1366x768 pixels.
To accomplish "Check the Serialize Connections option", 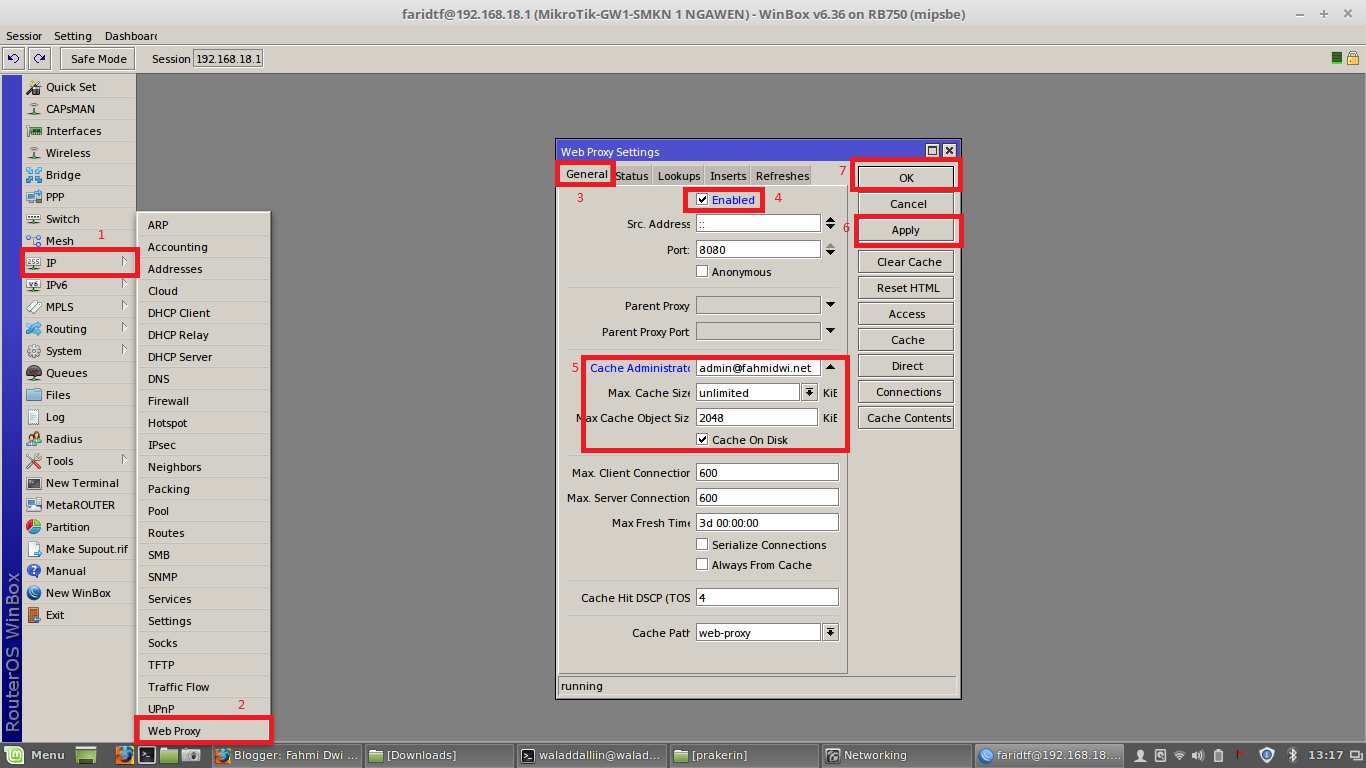I will point(702,545).
